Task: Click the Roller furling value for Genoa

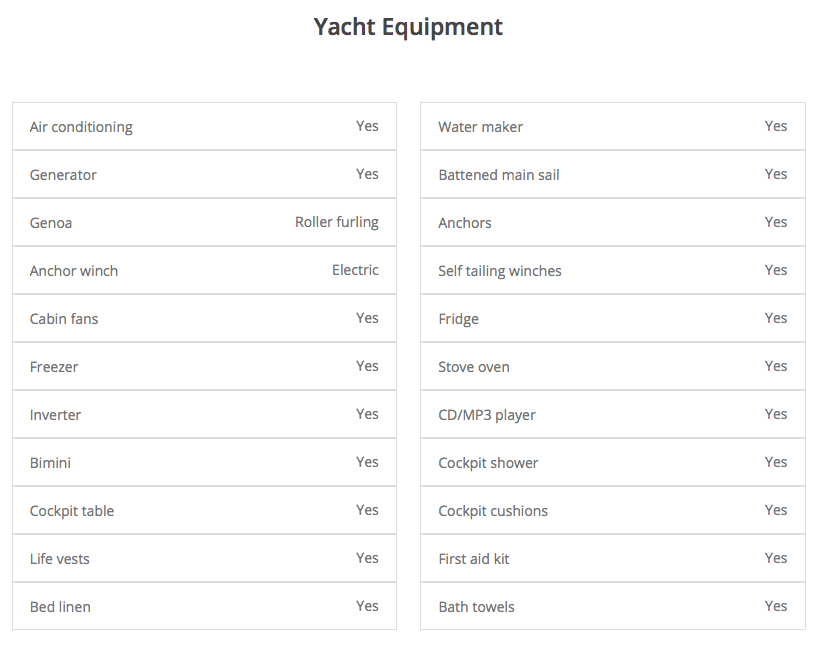Action: click(x=337, y=222)
